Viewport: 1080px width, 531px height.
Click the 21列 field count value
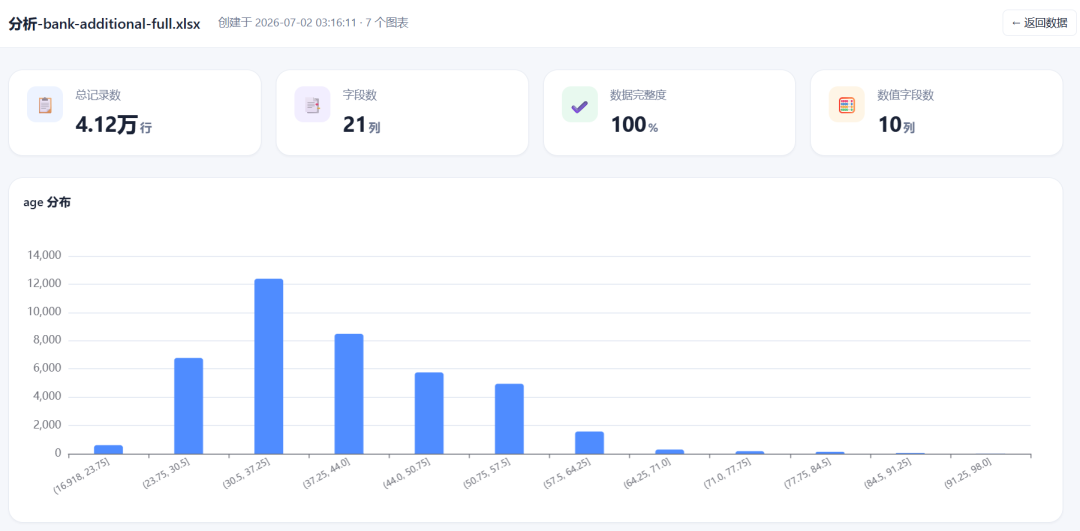click(x=362, y=126)
